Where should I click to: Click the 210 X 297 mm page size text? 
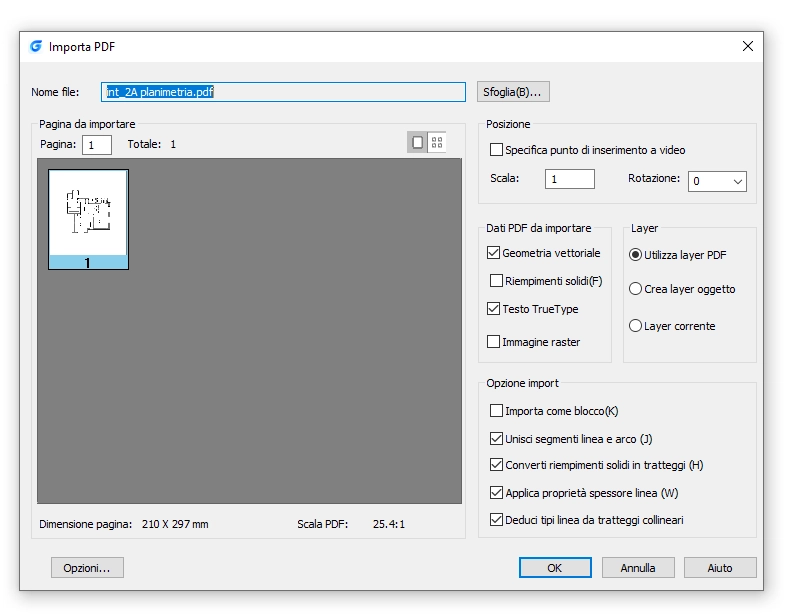coord(175,524)
